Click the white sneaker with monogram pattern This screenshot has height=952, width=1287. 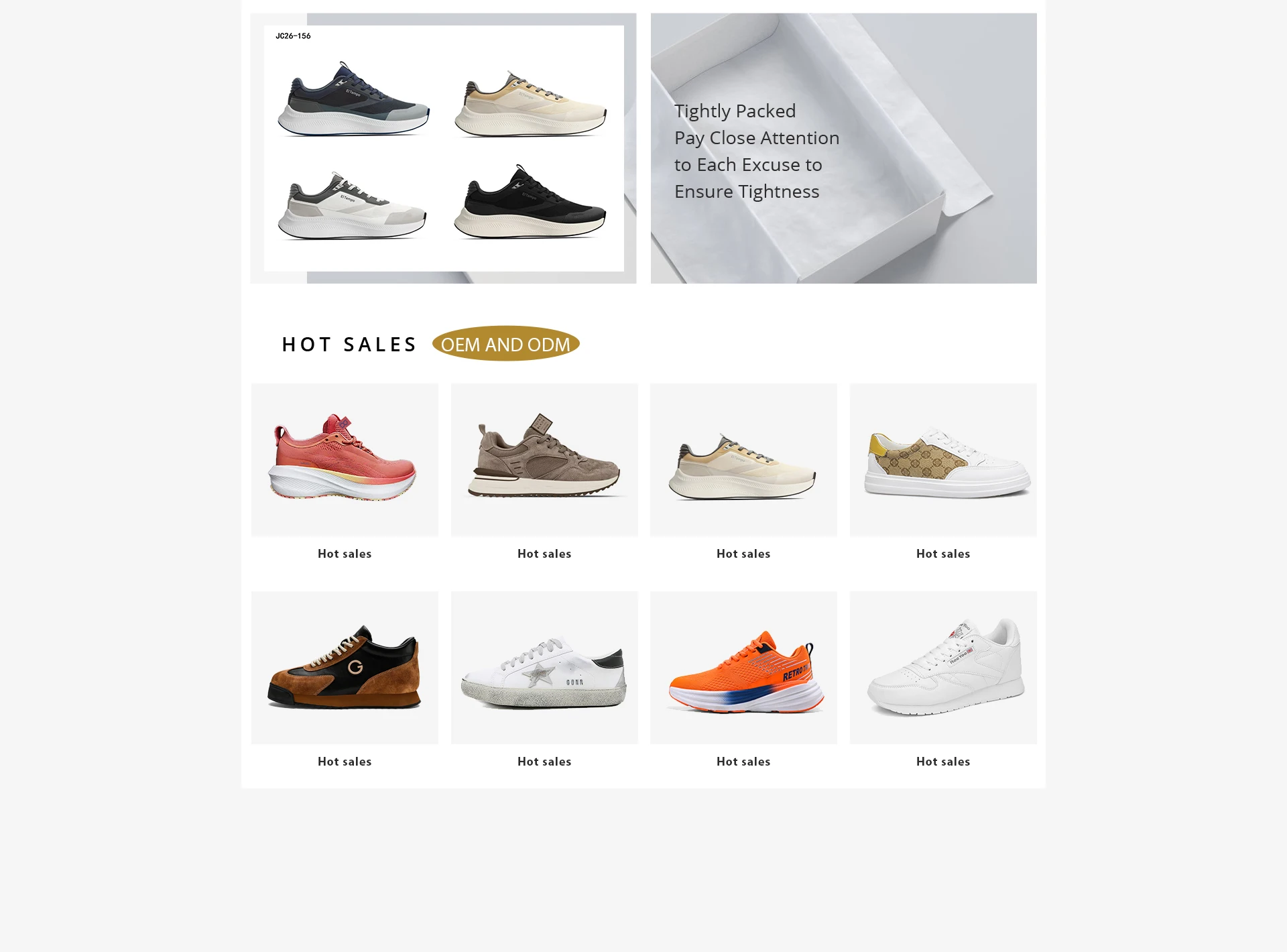pyautogui.click(x=943, y=459)
